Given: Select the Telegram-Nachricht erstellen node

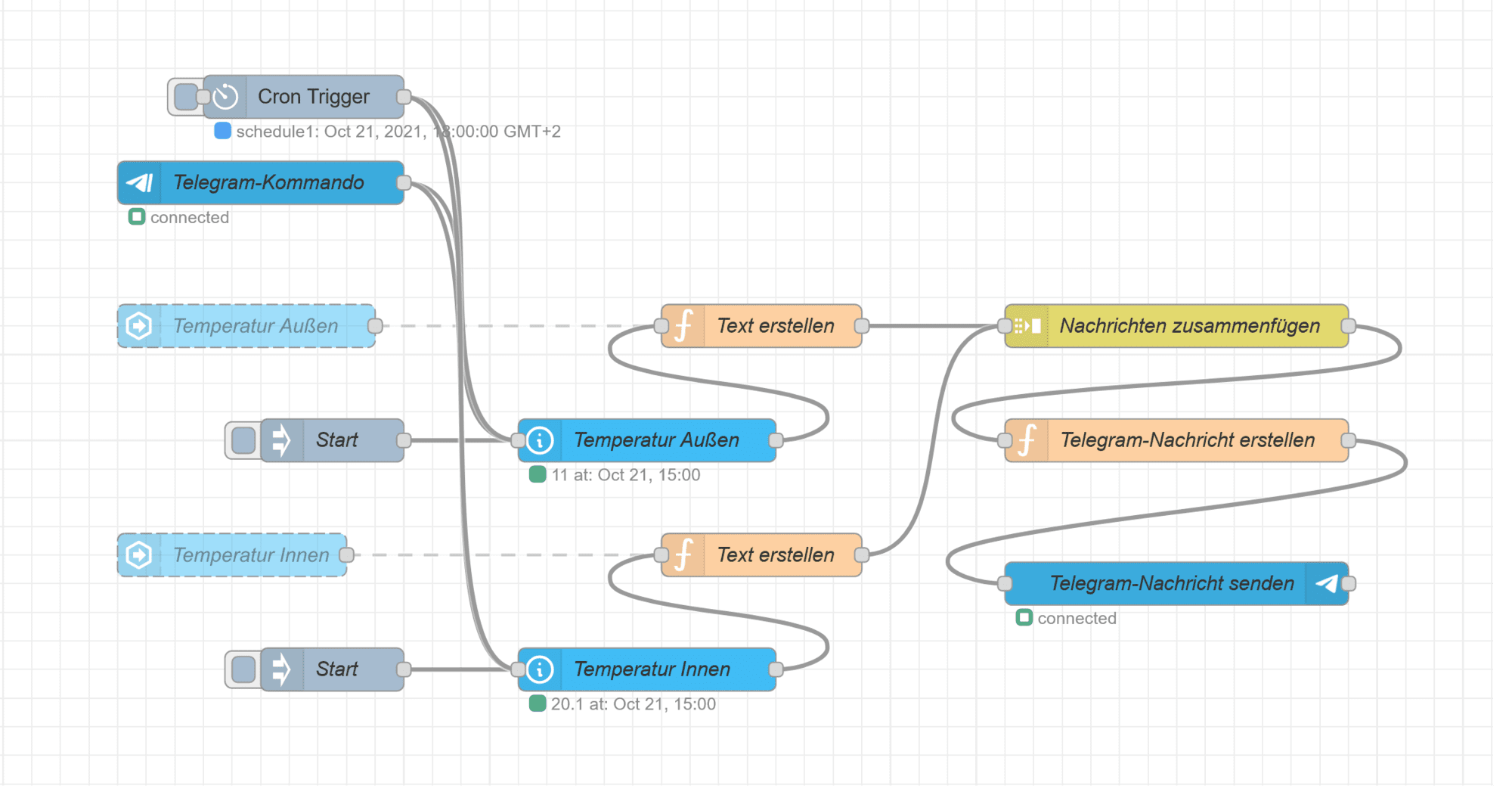Looking at the screenshot, I should point(1176,440).
